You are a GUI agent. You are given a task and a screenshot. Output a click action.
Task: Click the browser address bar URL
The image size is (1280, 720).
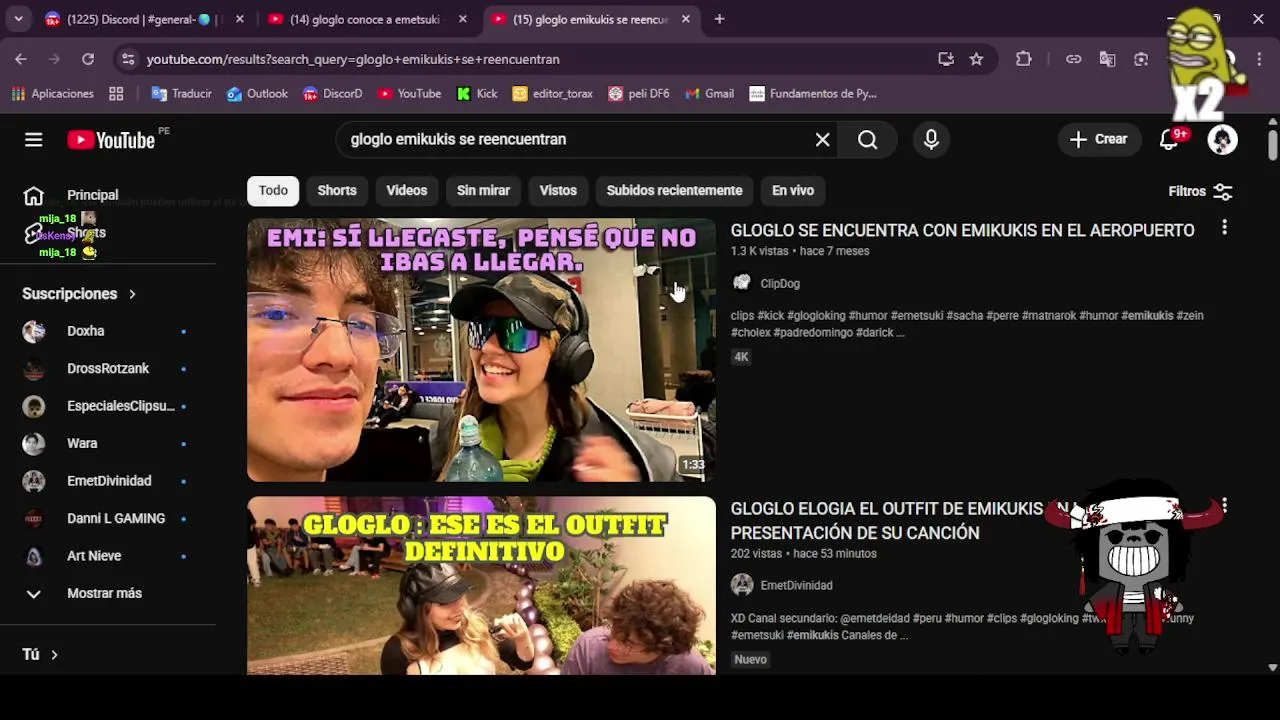pos(353,59)
